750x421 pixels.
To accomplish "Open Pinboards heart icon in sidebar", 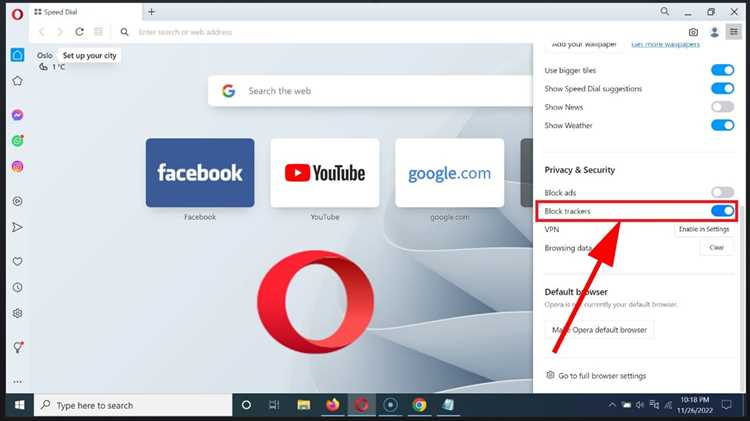I will point(17,261).
